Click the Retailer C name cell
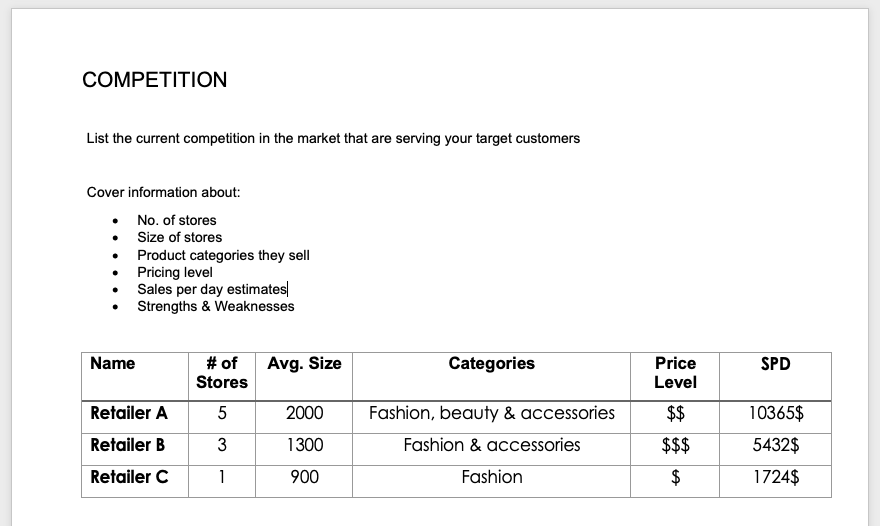 [135, 481]
